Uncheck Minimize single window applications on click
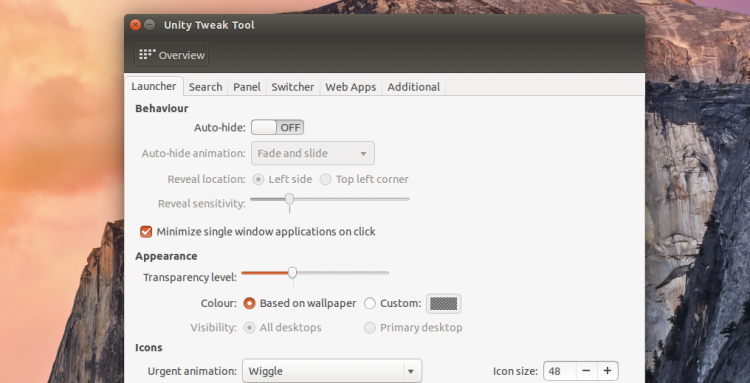 point(146,232)
